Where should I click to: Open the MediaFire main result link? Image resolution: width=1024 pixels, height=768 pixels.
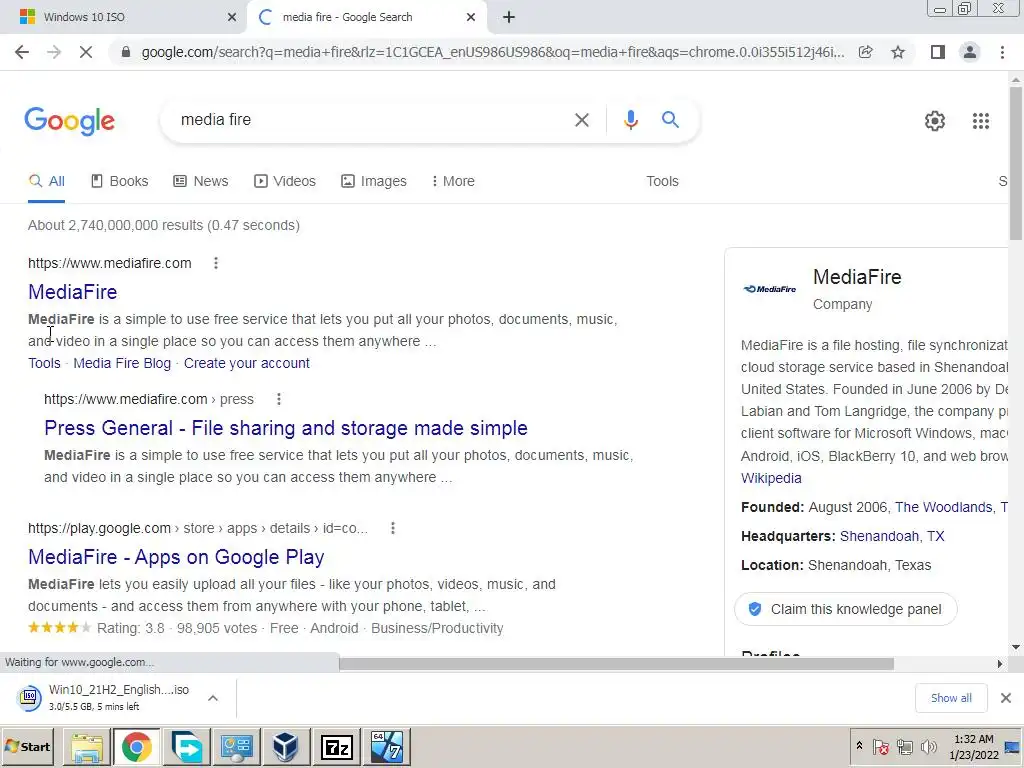pyautogui.click(x=72, y=292)
